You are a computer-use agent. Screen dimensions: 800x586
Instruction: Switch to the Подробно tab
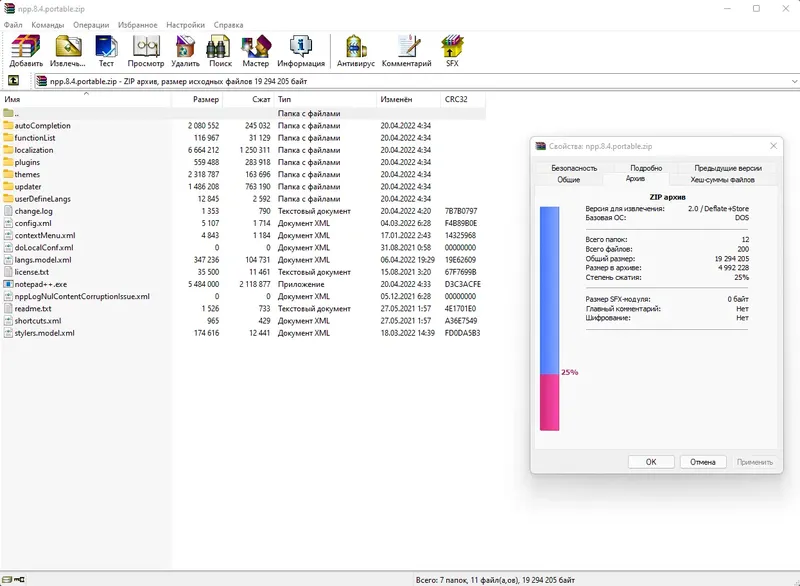(646, 168)
